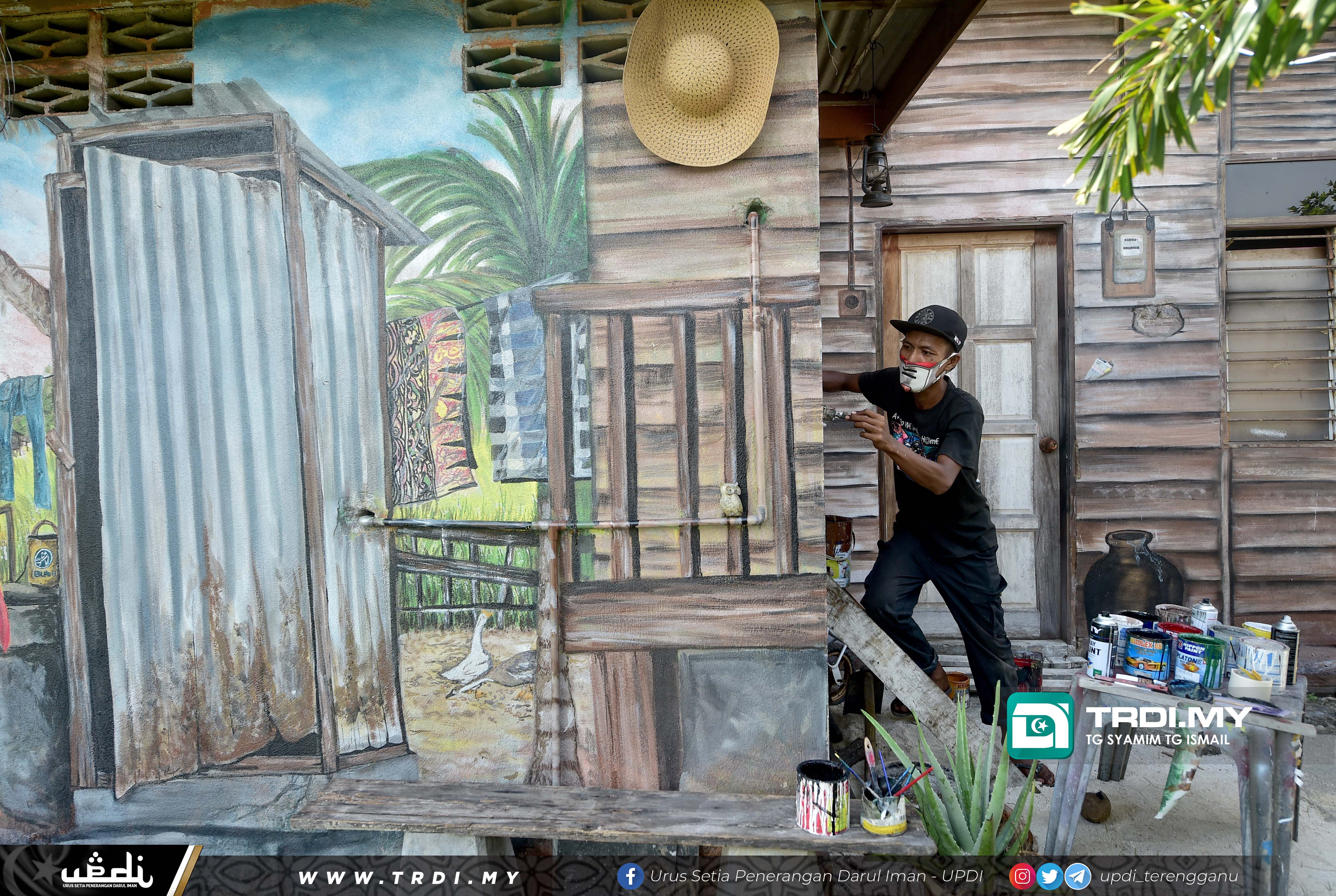Screen dimensions: 1336x896
Task: Click 'Urus Setia Penerangan Darul Iman - UPDI' text
Action: (816, 876)
